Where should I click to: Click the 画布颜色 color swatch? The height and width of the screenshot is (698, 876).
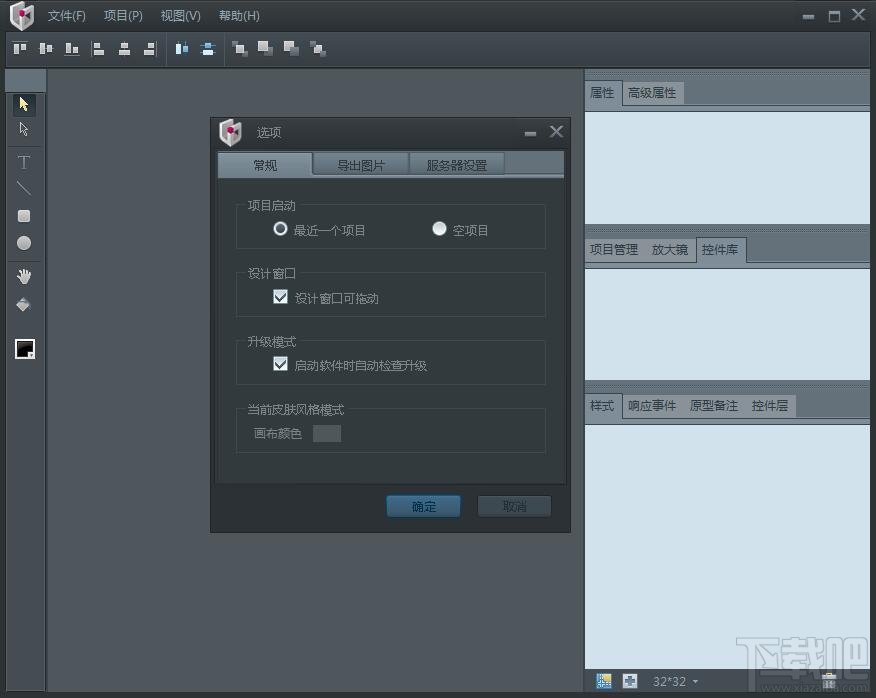pos(327,434)
